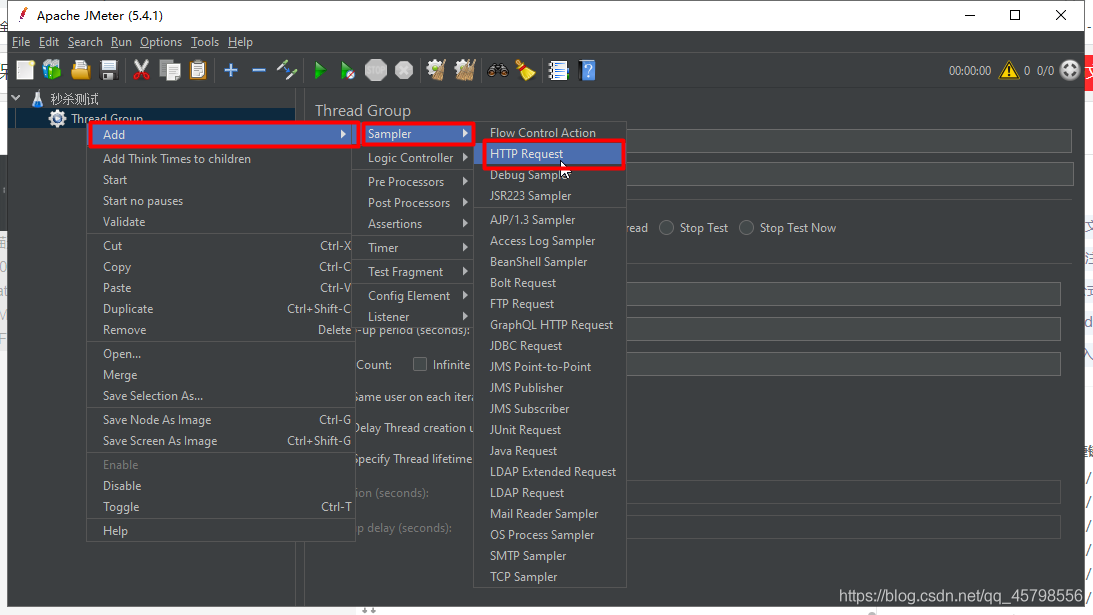Image resolution: width=1093 pixels, height=615 pixels.
Task: Select the 秒杀测试 test plan flask icon
Action: coord(38,99)
